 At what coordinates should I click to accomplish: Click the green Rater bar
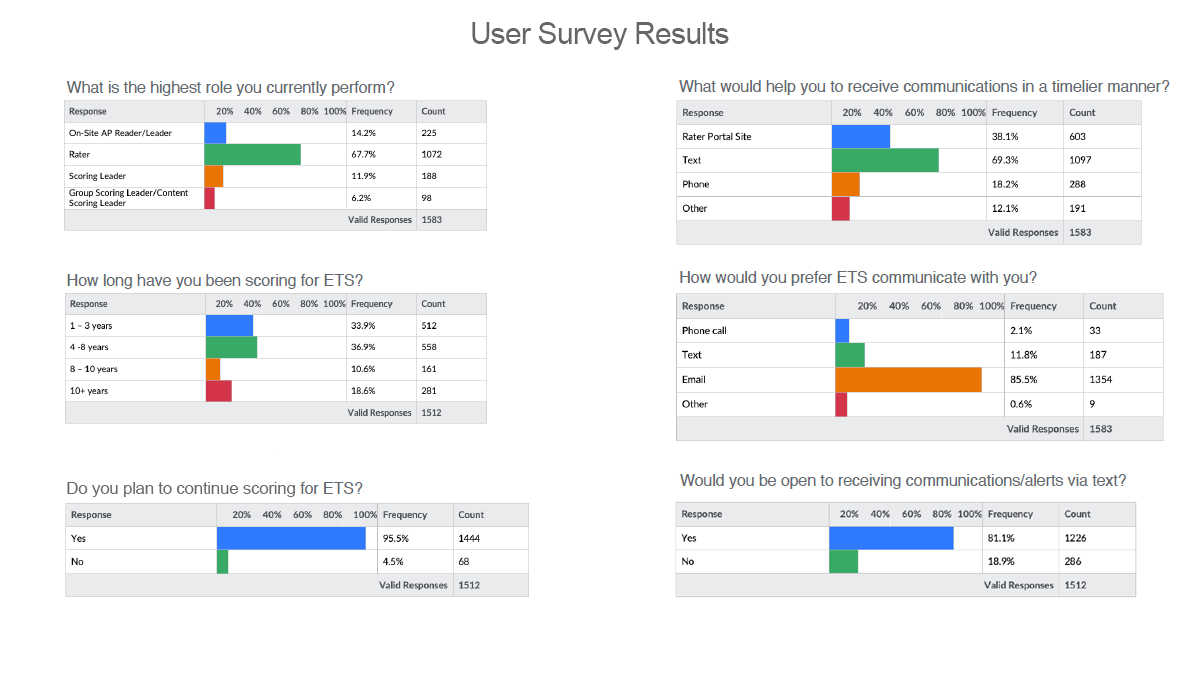point(252,154)
